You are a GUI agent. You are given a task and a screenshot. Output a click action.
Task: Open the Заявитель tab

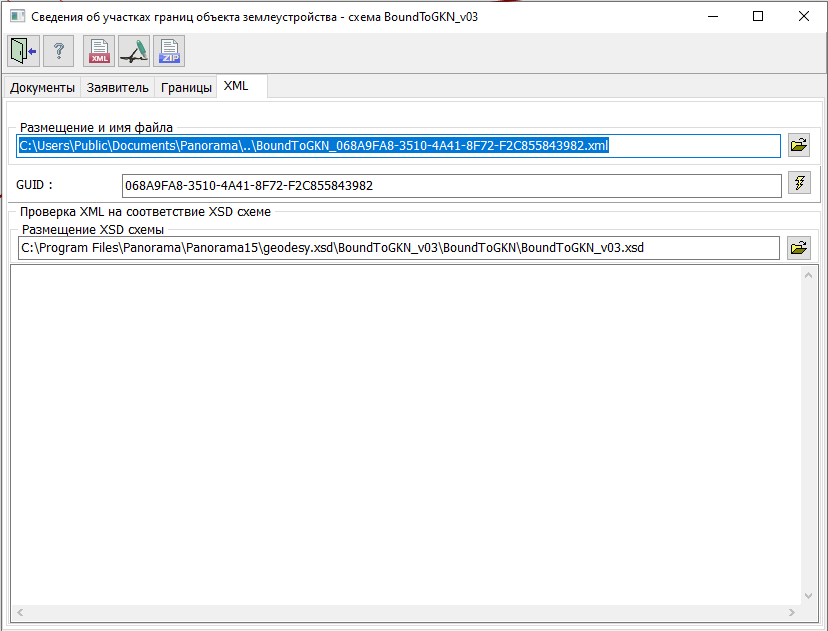coord(118,88)
